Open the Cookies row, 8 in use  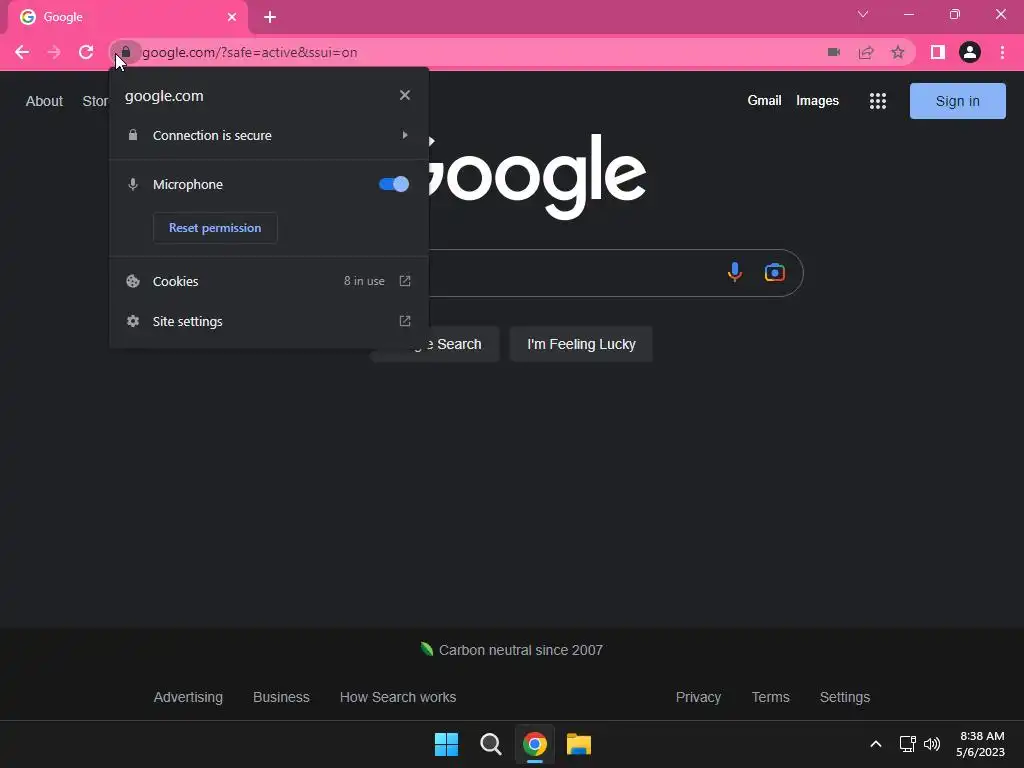click(268, 281)
